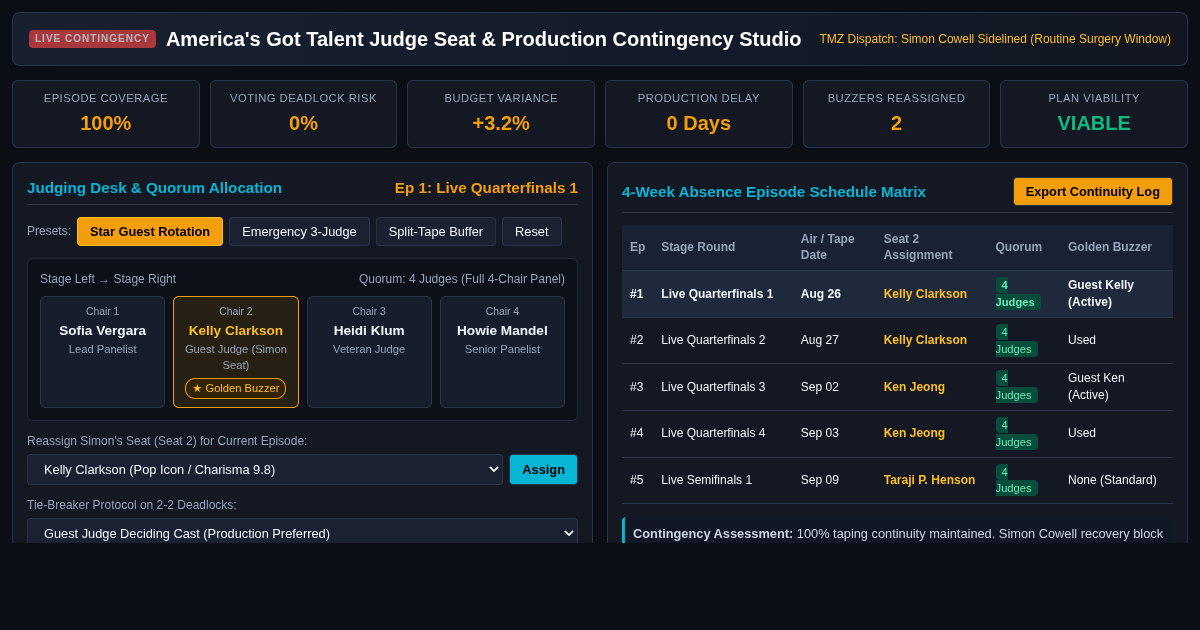1200x630 pixels.
Task: Select episode #2 Live Quarterfinals 2 row
Action: coord(897,340)
